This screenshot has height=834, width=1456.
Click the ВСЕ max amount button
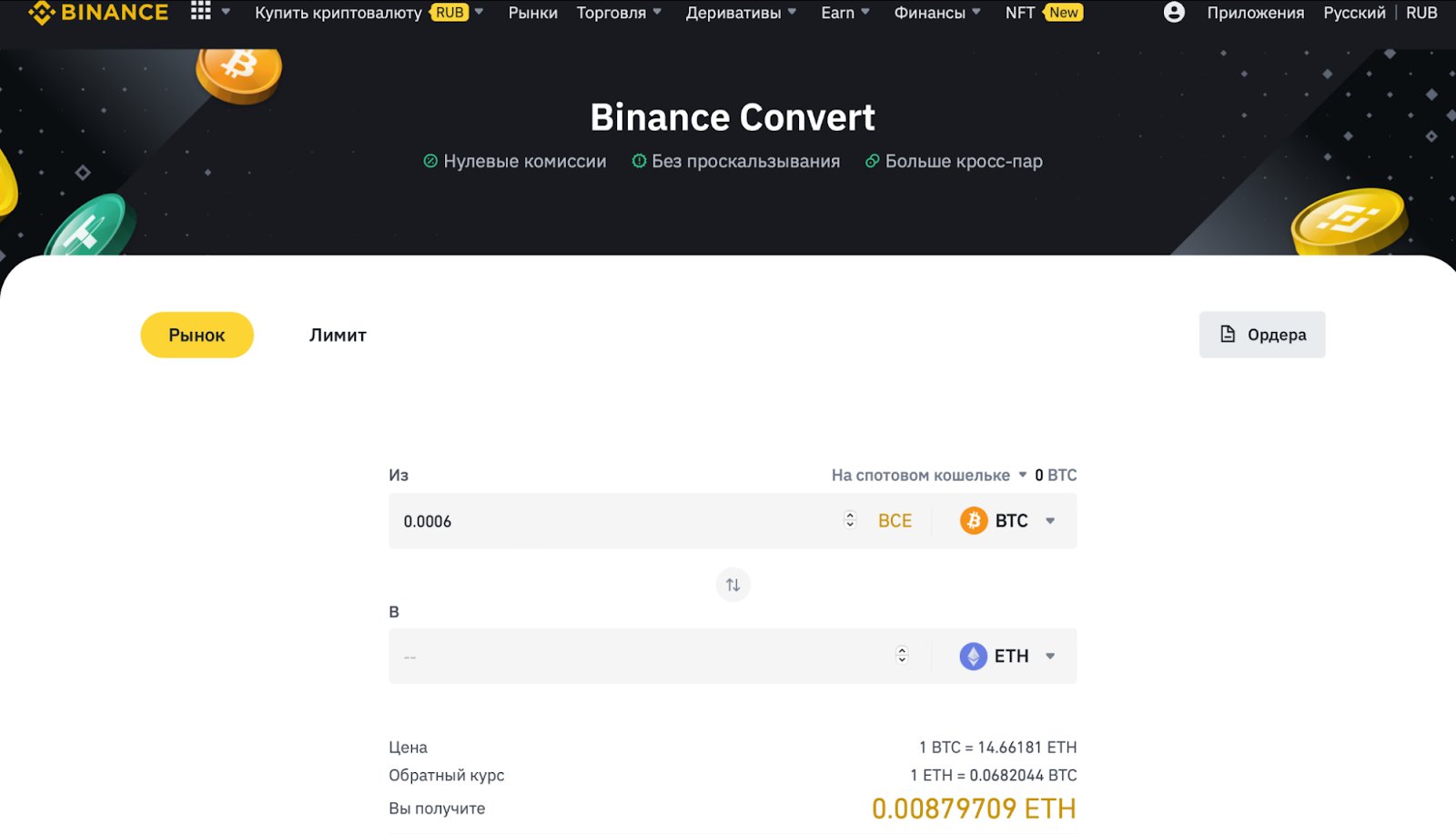[x=895, y=520]
